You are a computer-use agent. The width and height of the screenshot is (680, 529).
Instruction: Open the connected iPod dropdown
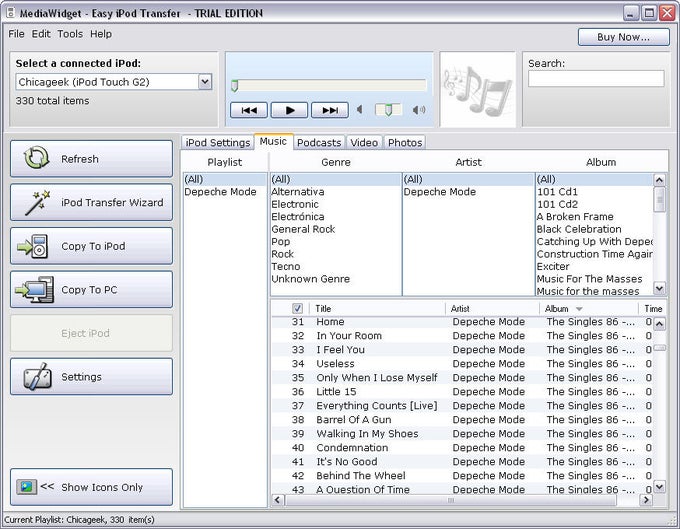point(205,82)
